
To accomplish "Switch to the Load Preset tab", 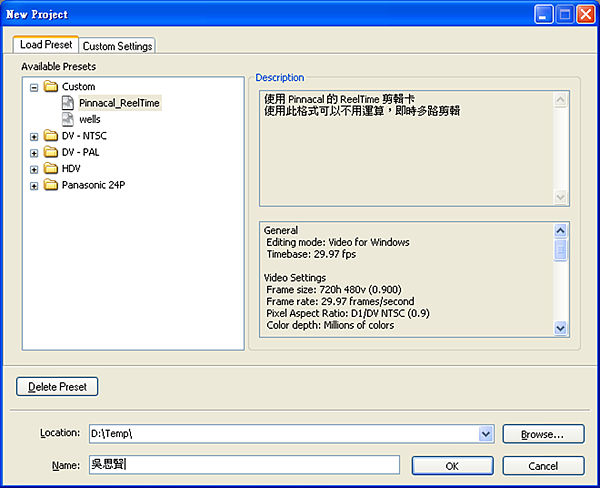I will point(46,45).
